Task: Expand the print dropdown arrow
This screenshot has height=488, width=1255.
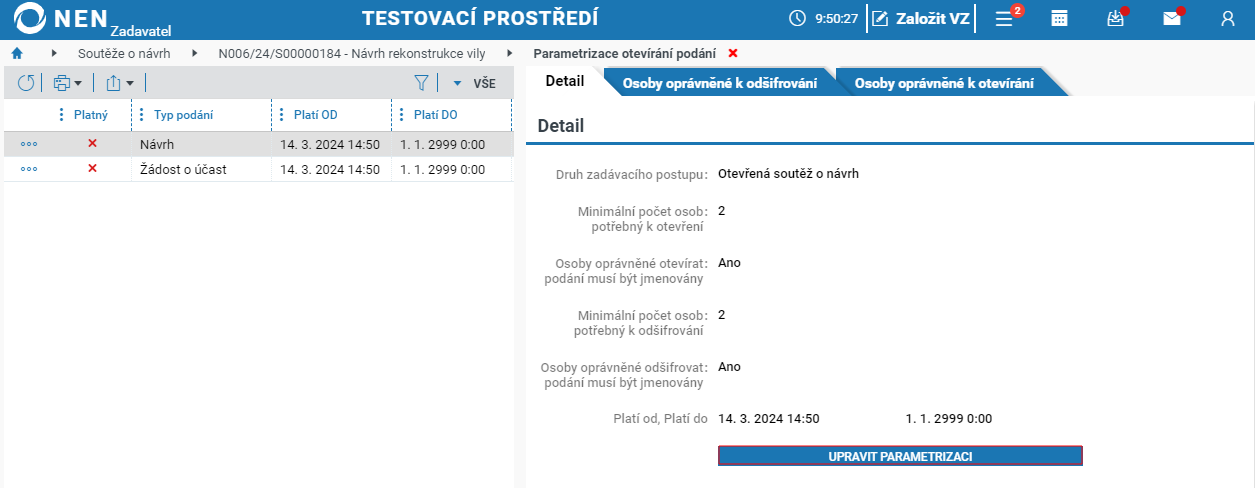Action: (x=77, y=83)
